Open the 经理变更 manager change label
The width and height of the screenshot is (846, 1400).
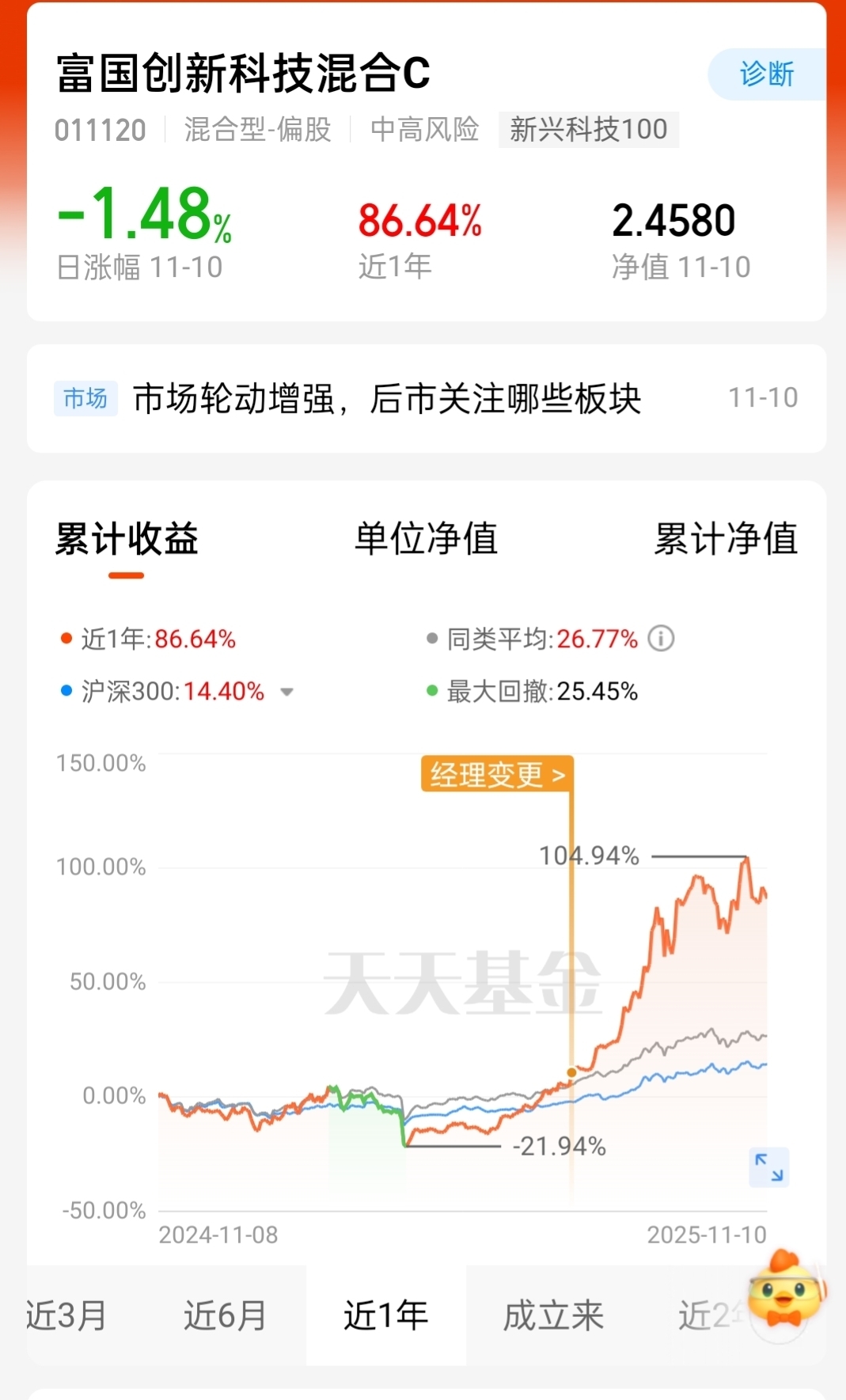coord(497,774)
